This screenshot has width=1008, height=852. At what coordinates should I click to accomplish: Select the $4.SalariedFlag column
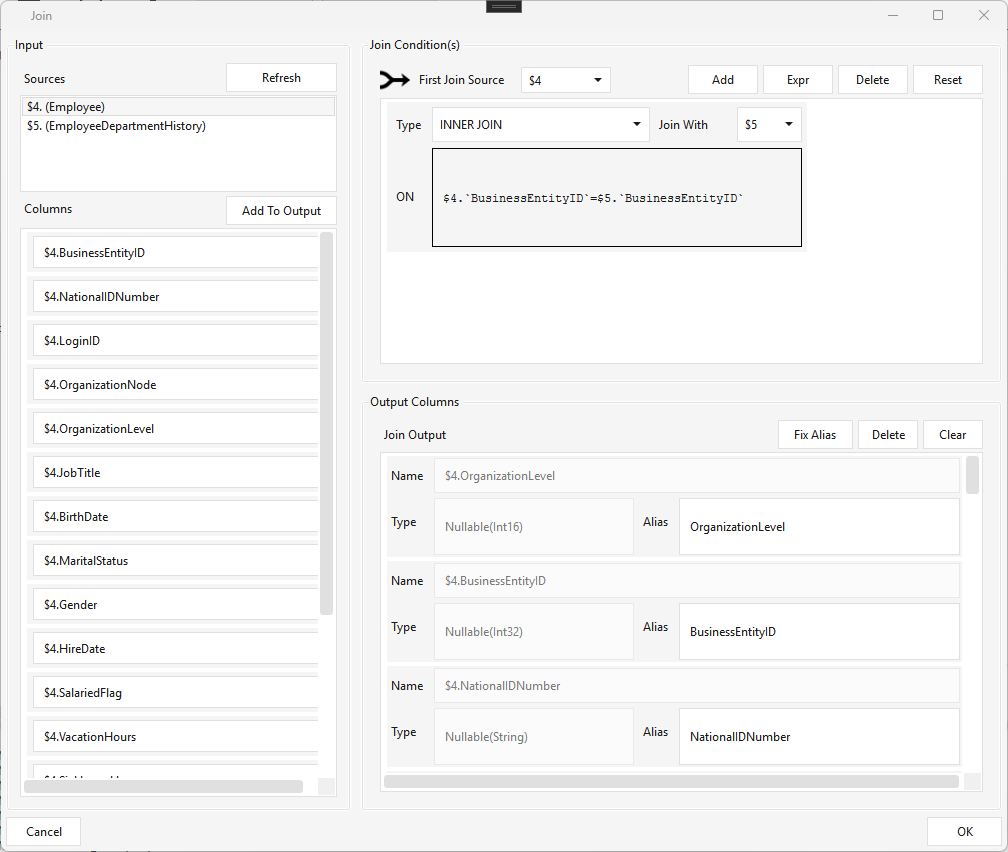(176, 693)
